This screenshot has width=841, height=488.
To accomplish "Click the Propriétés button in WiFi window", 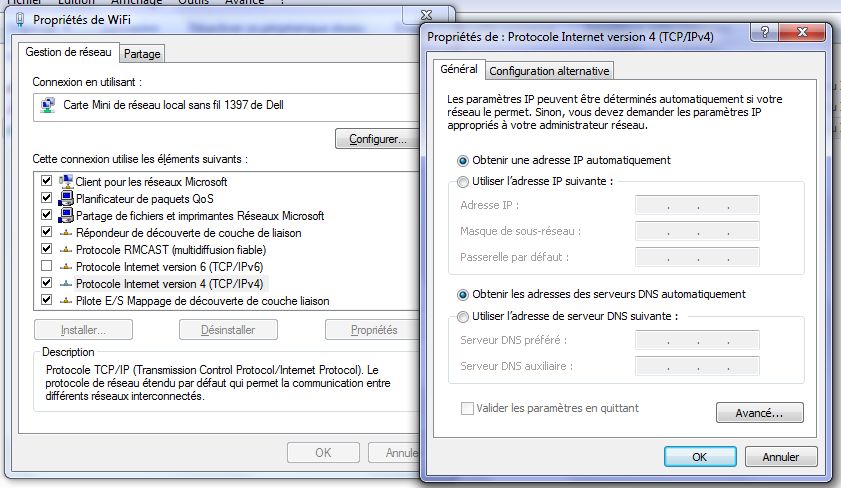I will point(373,330).
